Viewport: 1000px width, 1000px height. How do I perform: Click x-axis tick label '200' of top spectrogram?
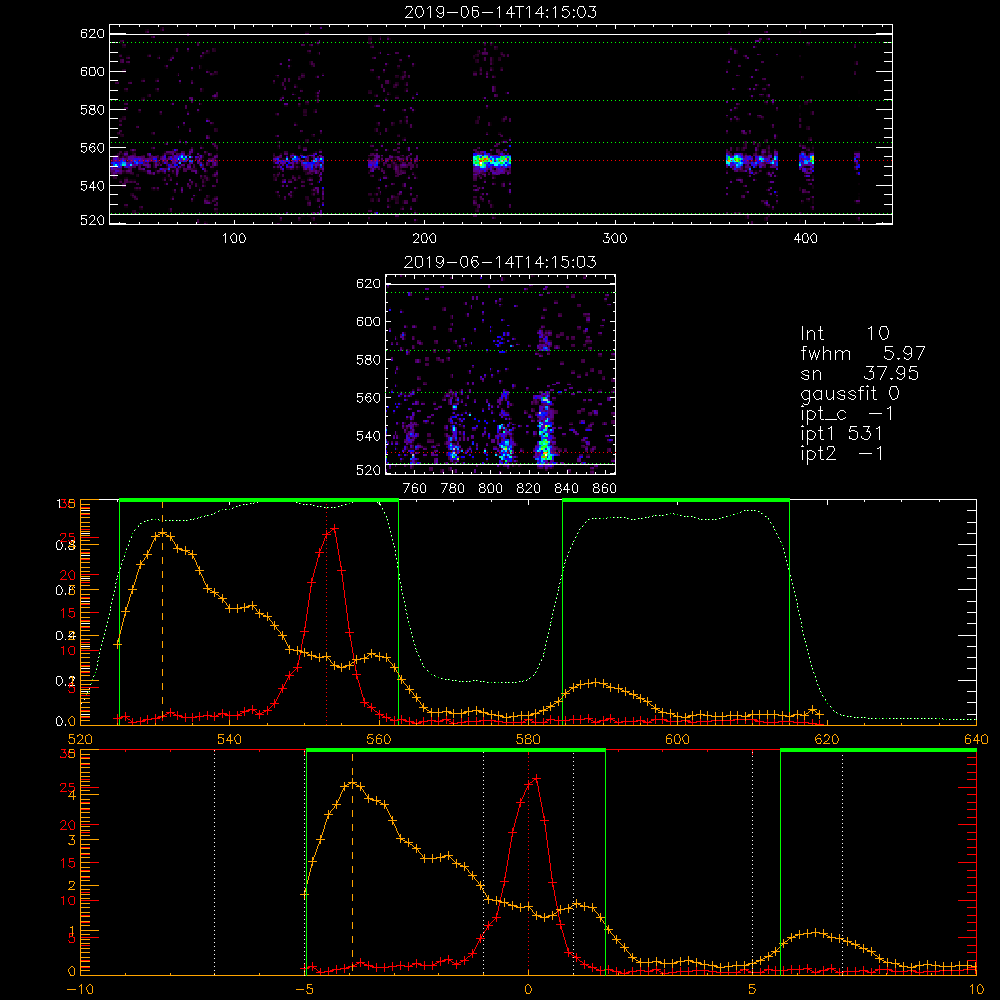(424, 239)
